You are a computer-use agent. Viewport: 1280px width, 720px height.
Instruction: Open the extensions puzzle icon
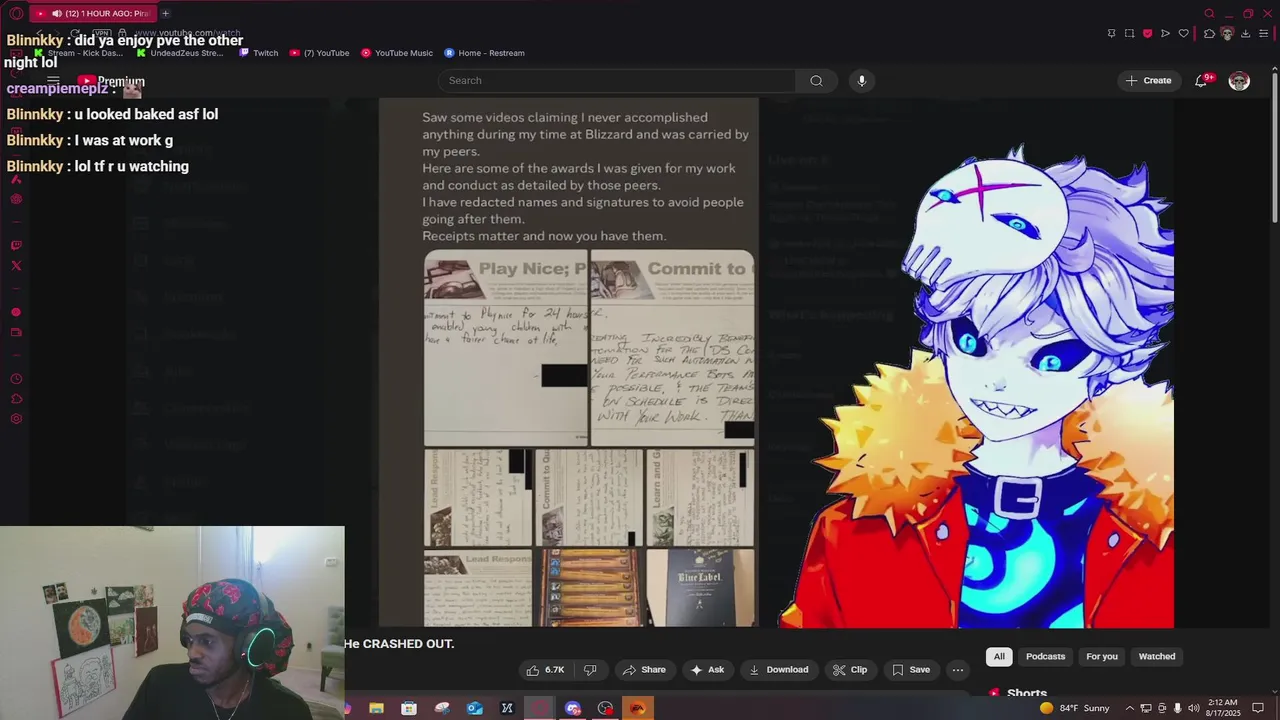click(1209, 33)
